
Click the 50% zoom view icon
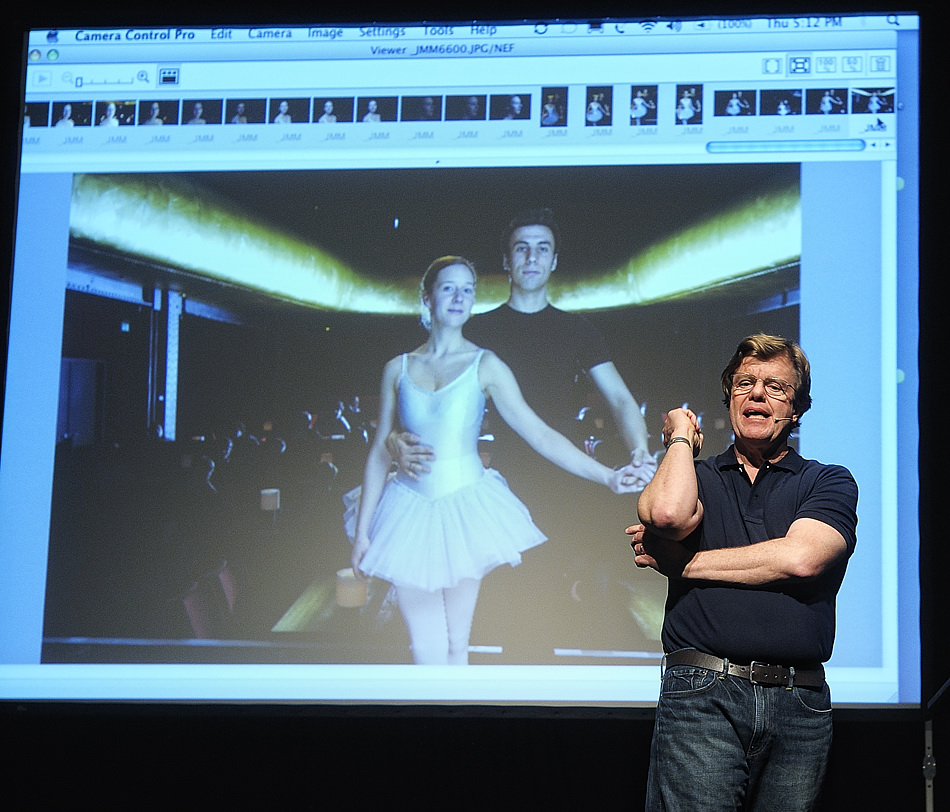(x=852, y=65)
